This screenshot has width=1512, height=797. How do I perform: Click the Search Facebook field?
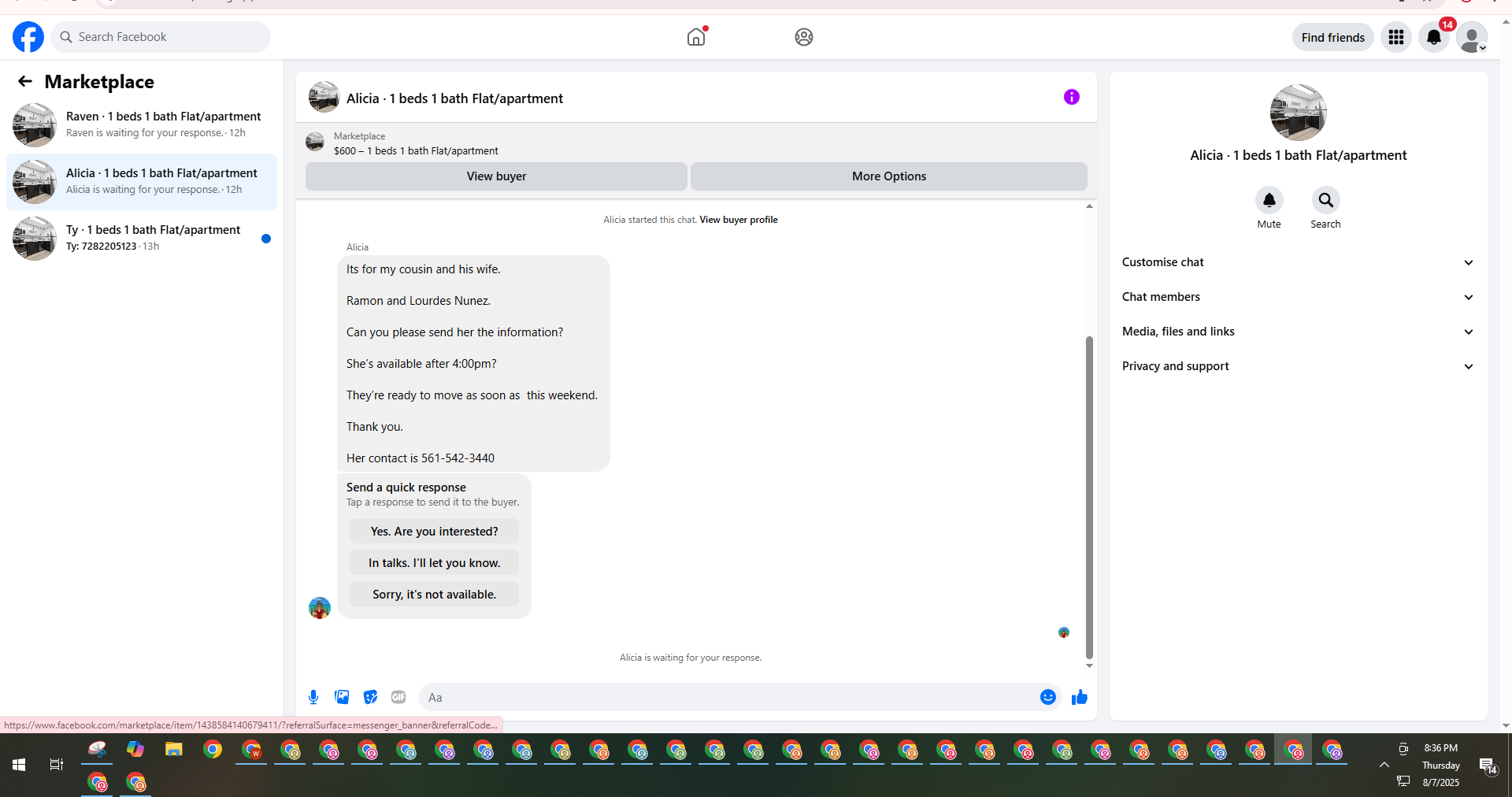click(x=161, y=37)
